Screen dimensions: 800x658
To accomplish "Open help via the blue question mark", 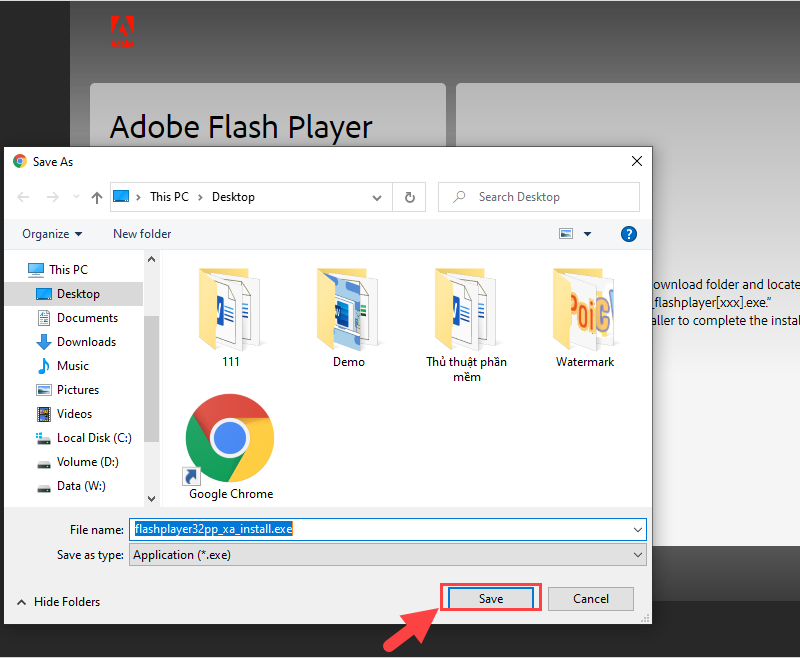I will point(628,233).
